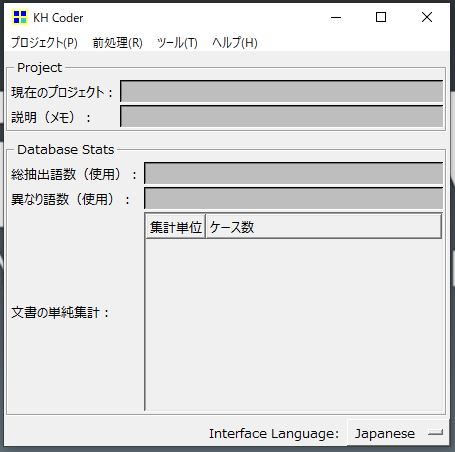The width and height of the screenshot is (455, 452).
Task: Click the 文書の単純集計 label
Action: 60,313
